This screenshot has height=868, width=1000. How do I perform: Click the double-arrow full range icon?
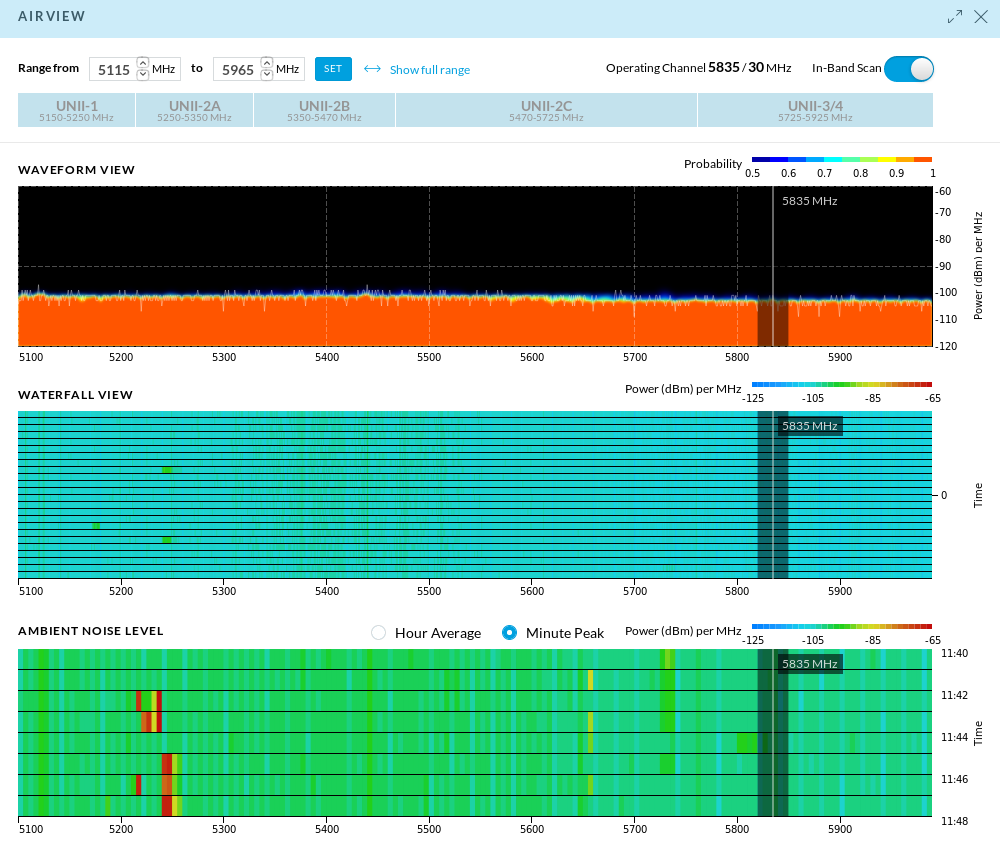[372, 69]
